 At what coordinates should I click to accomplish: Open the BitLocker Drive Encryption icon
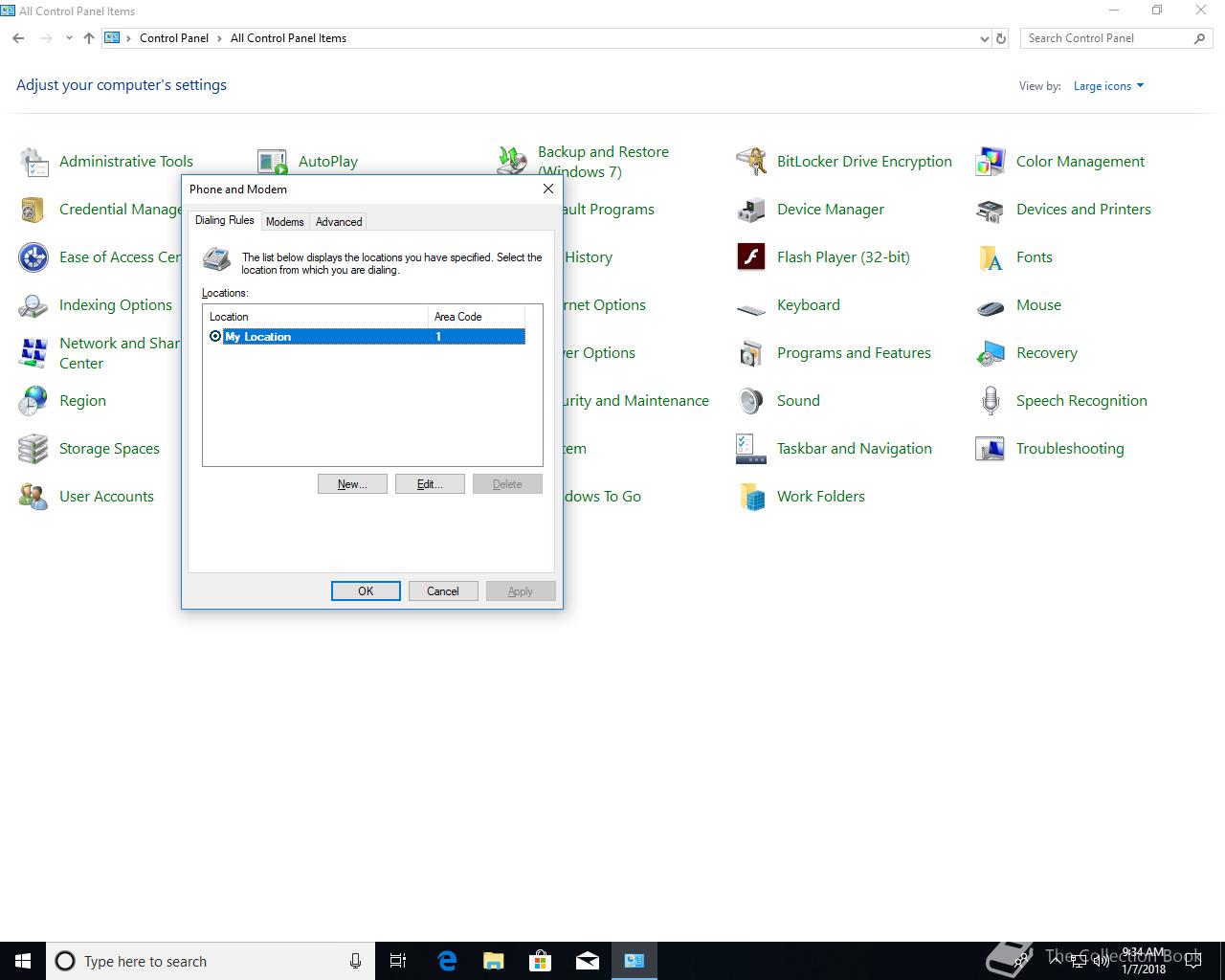[x=751, y=162]
